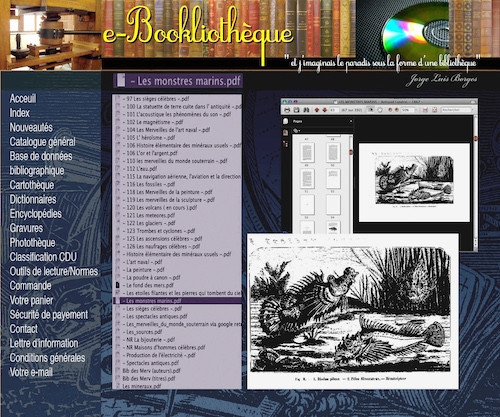Screen dimensions: 500x417
Task: Open the Dictionnaires section
Action: [x=33, y=199]
